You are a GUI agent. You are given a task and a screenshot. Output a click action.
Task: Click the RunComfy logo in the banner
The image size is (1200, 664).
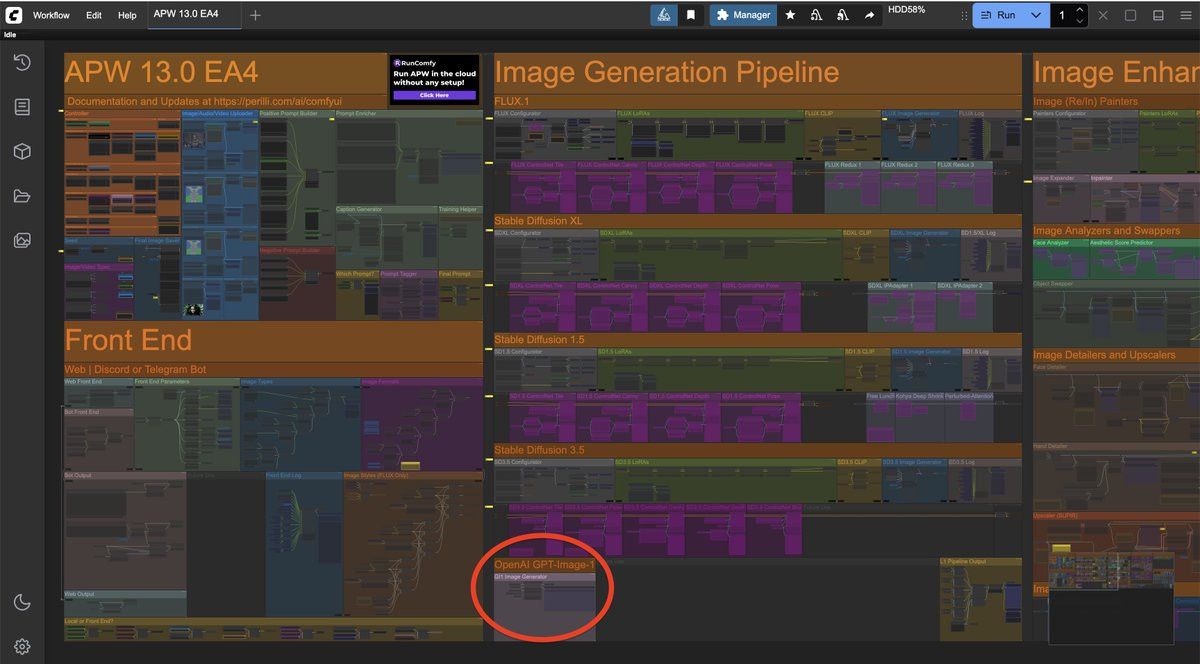pos(415,63)
